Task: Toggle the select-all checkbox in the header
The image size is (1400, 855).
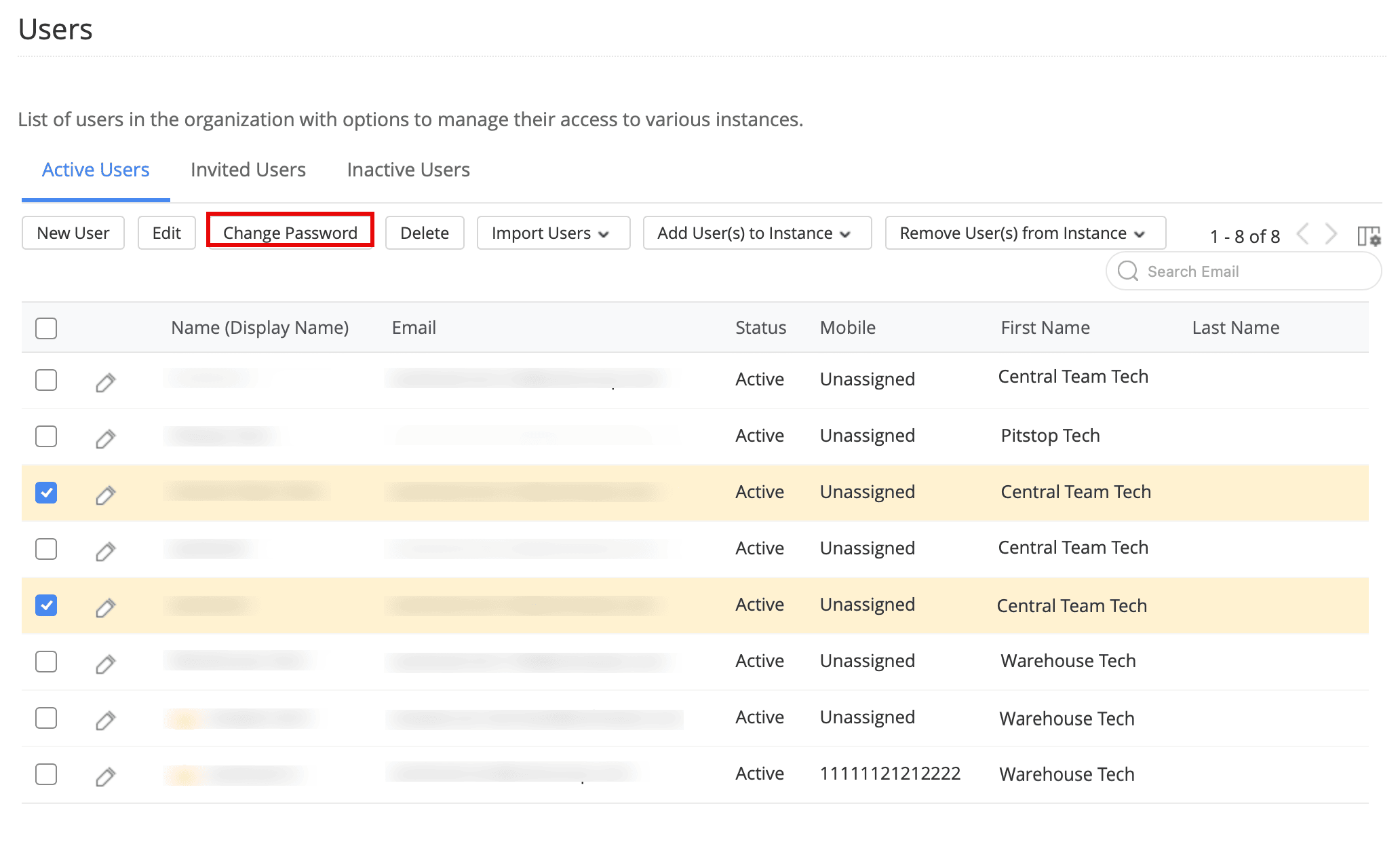Action: [46, 328]
